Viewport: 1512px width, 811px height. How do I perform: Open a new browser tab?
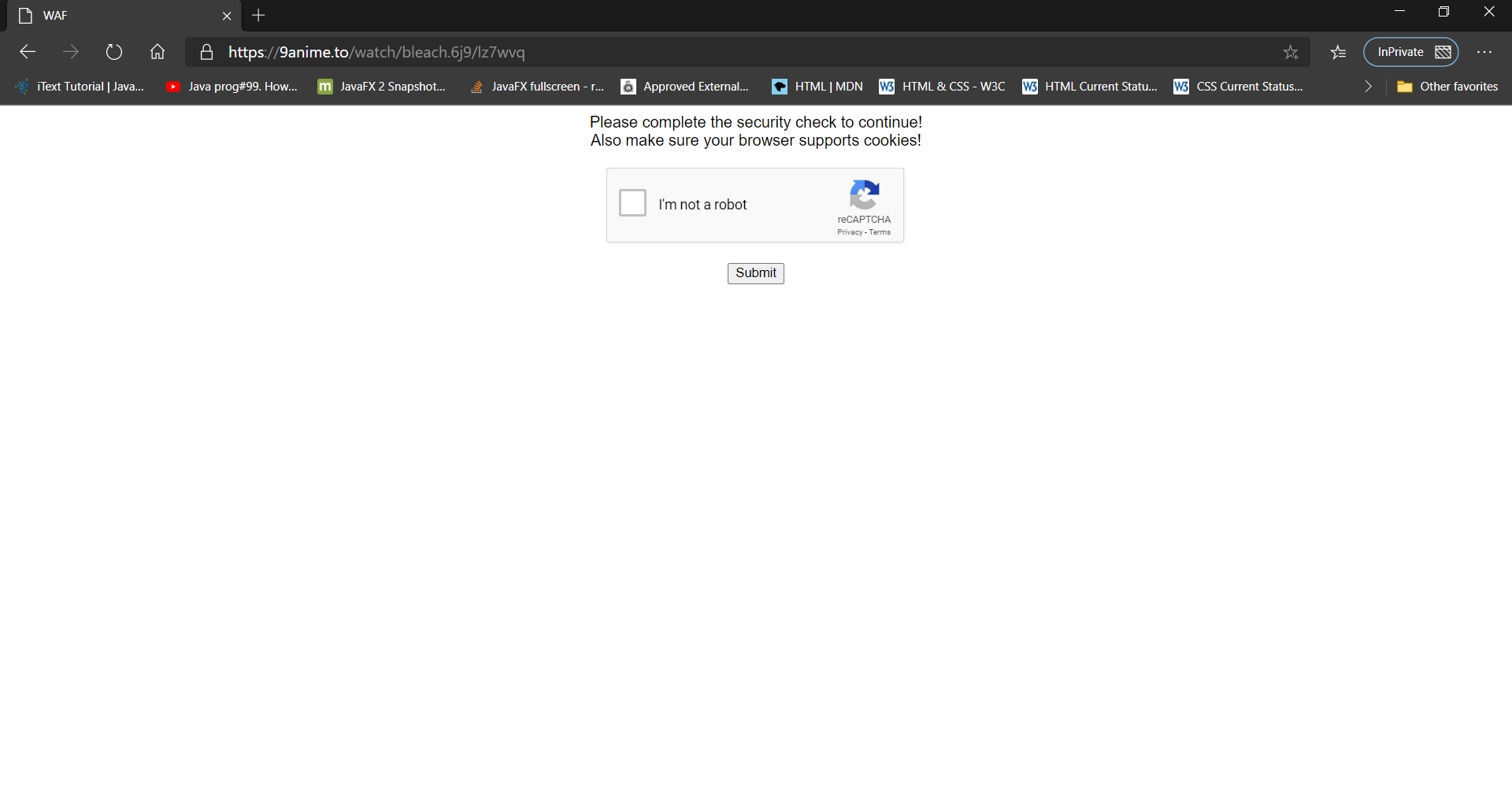[x=258, y=15]
